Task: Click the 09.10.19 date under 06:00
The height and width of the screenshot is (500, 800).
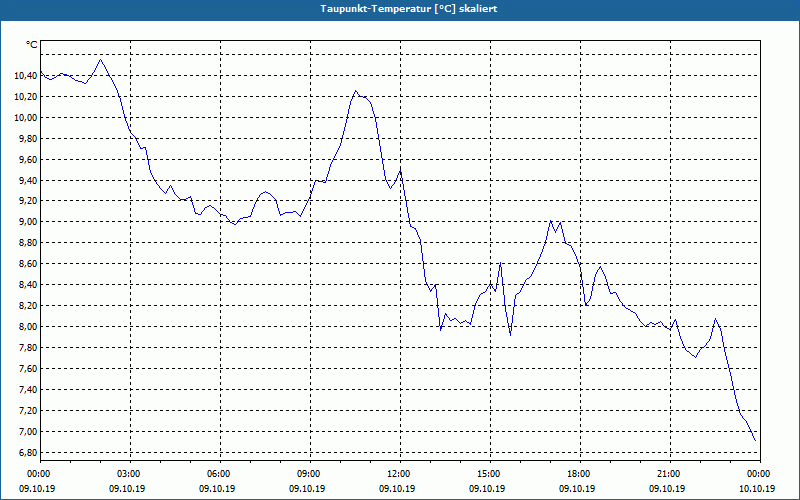Action: (x=217, y=489)
